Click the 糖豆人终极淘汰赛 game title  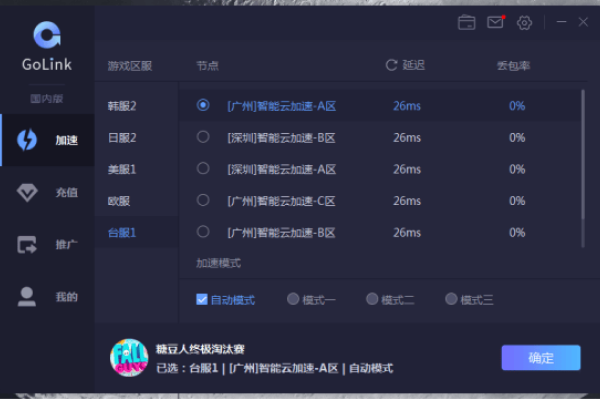pos(200,349)
